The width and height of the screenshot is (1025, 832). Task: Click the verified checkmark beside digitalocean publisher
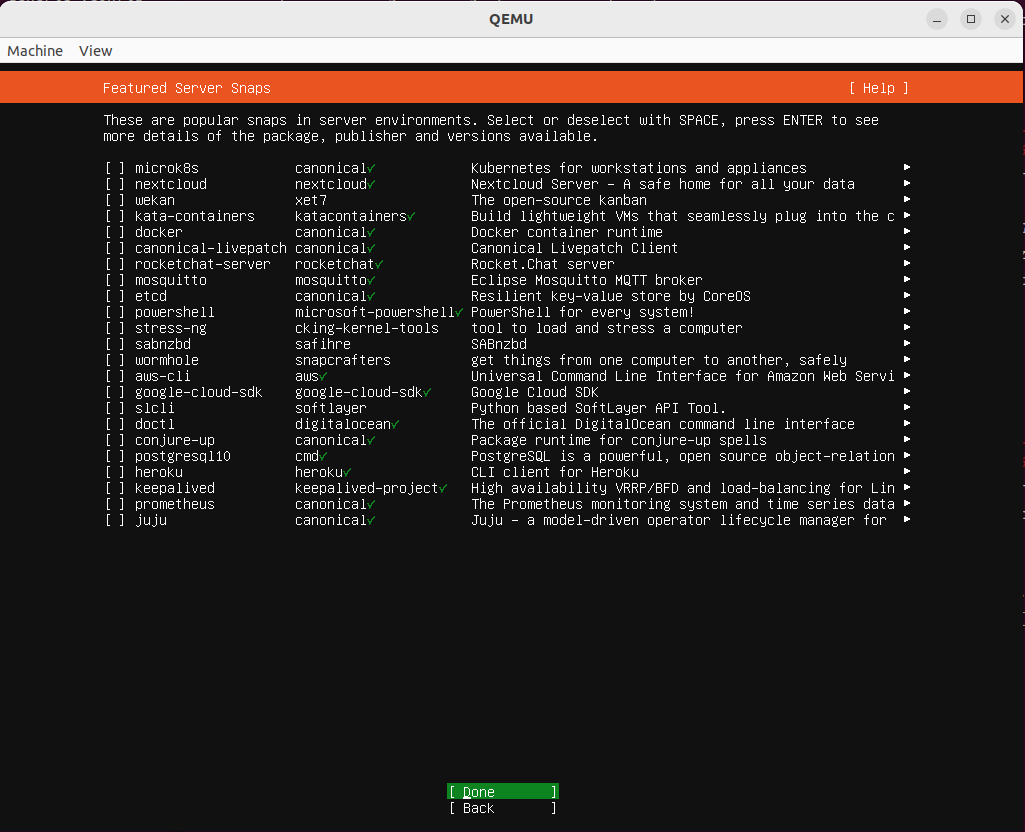pos(396,424)
